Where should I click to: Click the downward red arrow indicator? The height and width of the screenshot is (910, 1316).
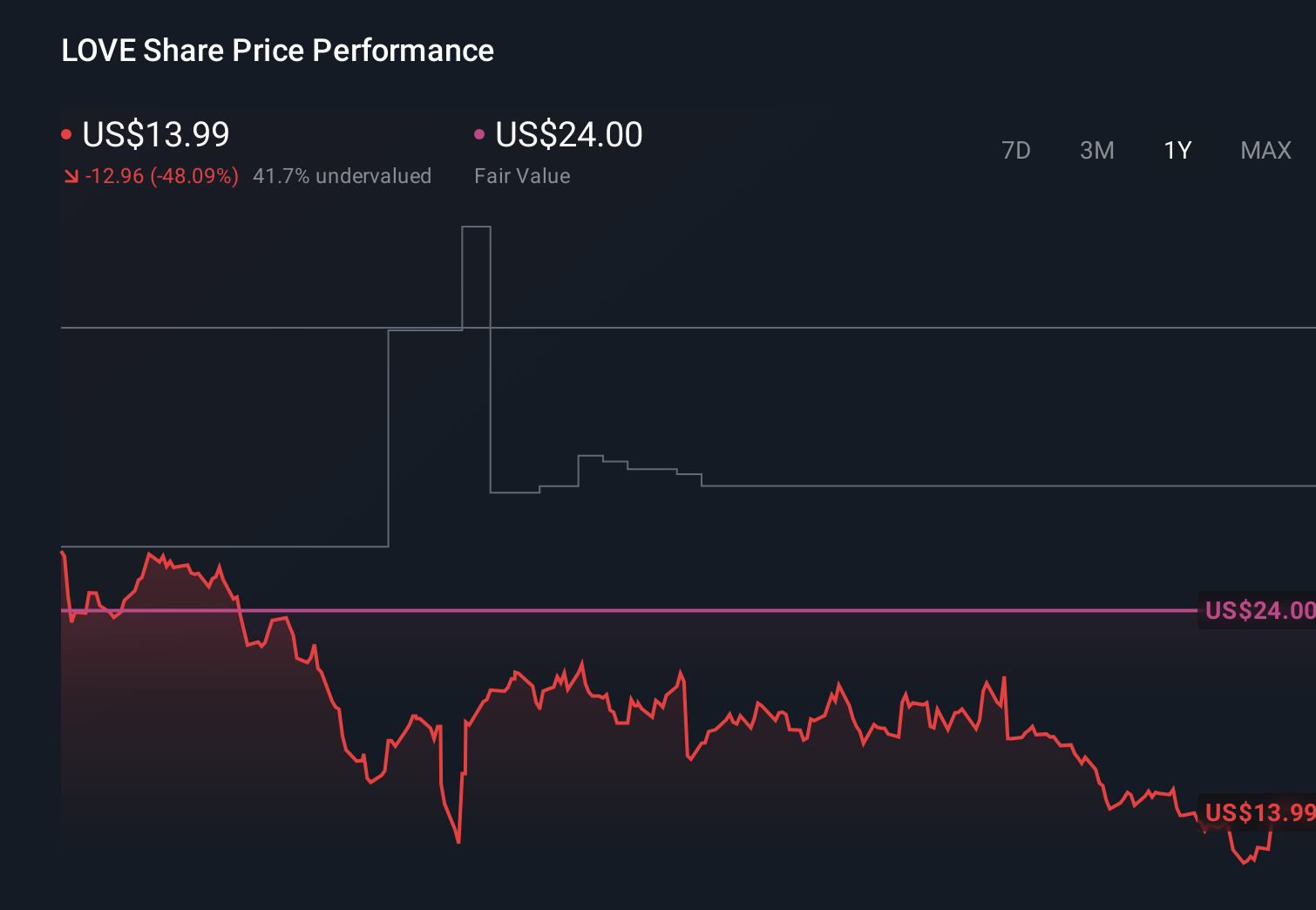71,176
